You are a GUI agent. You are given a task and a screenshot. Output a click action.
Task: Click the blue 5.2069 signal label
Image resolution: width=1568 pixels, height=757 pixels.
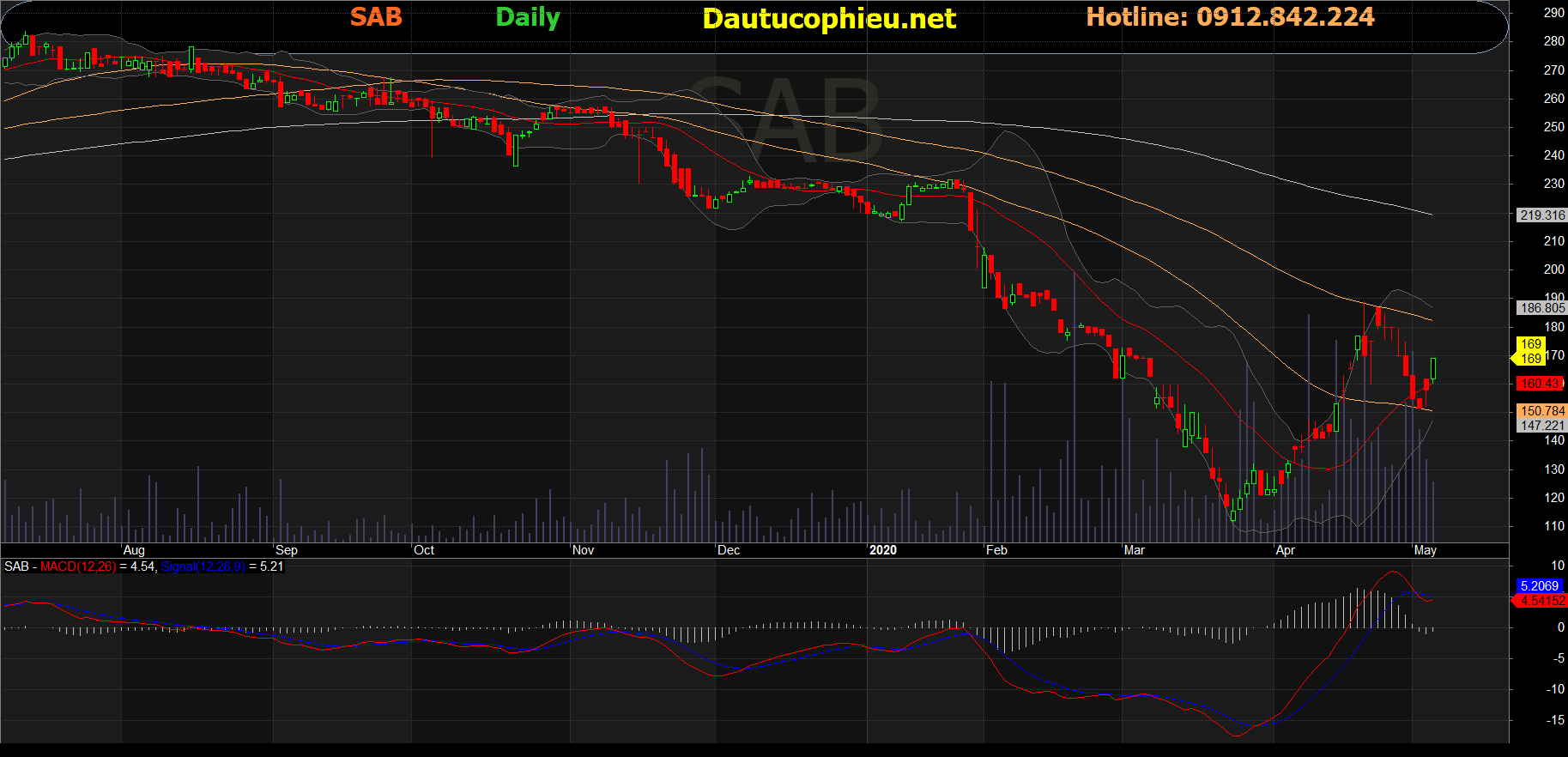tap(1539, 586)
